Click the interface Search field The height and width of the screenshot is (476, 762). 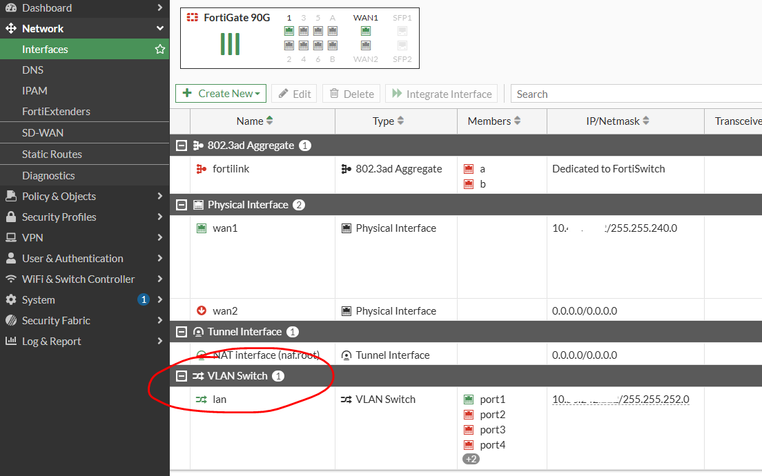[x=636, y=94]
